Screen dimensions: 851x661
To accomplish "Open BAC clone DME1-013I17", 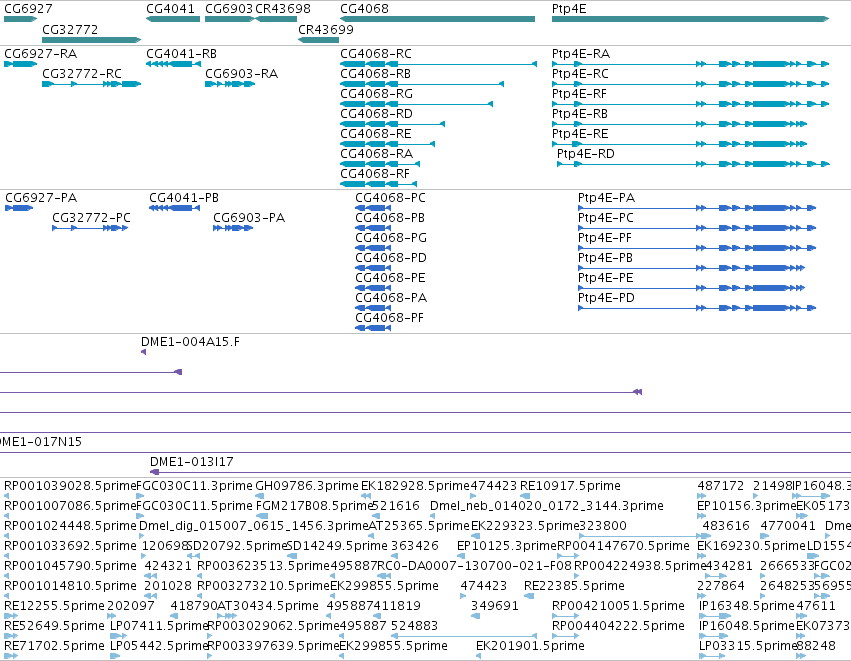I will tap(500, 472).
